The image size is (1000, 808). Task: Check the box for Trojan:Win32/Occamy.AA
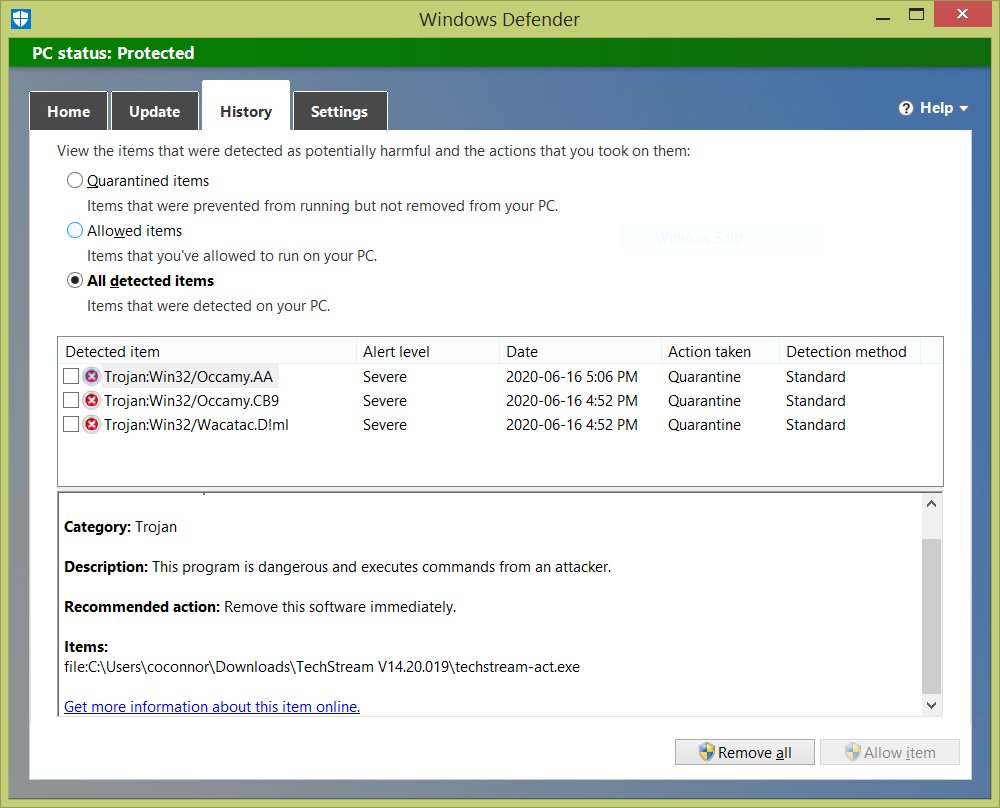71,376
